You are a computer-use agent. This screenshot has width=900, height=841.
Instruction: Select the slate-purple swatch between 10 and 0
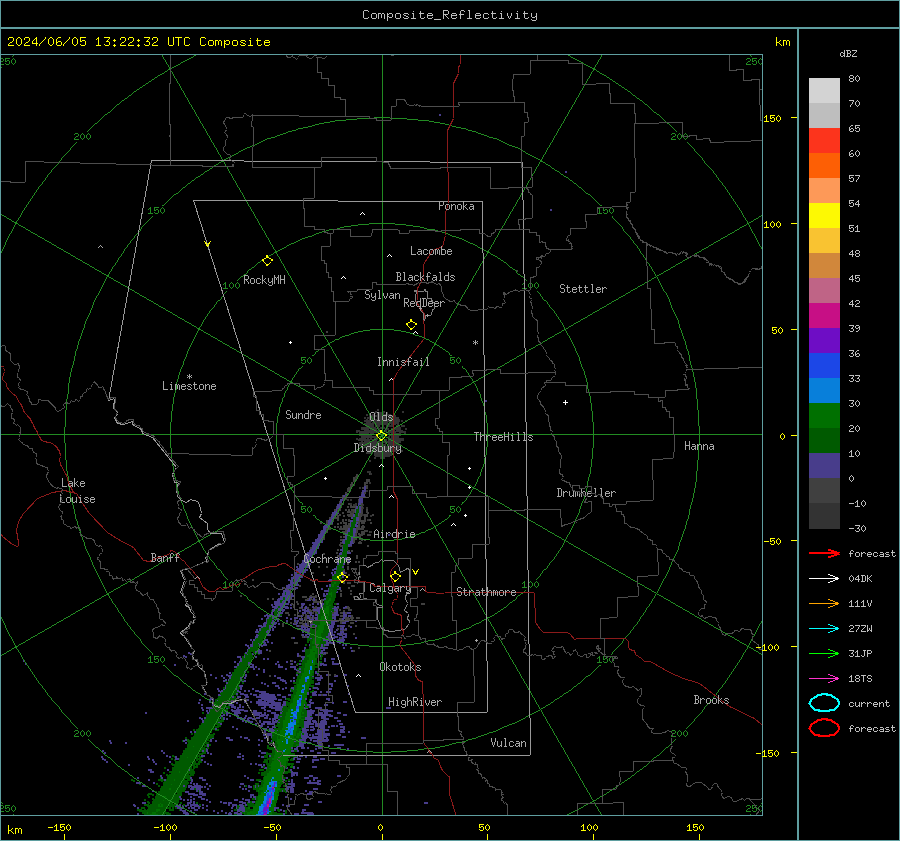coord(824,465)
